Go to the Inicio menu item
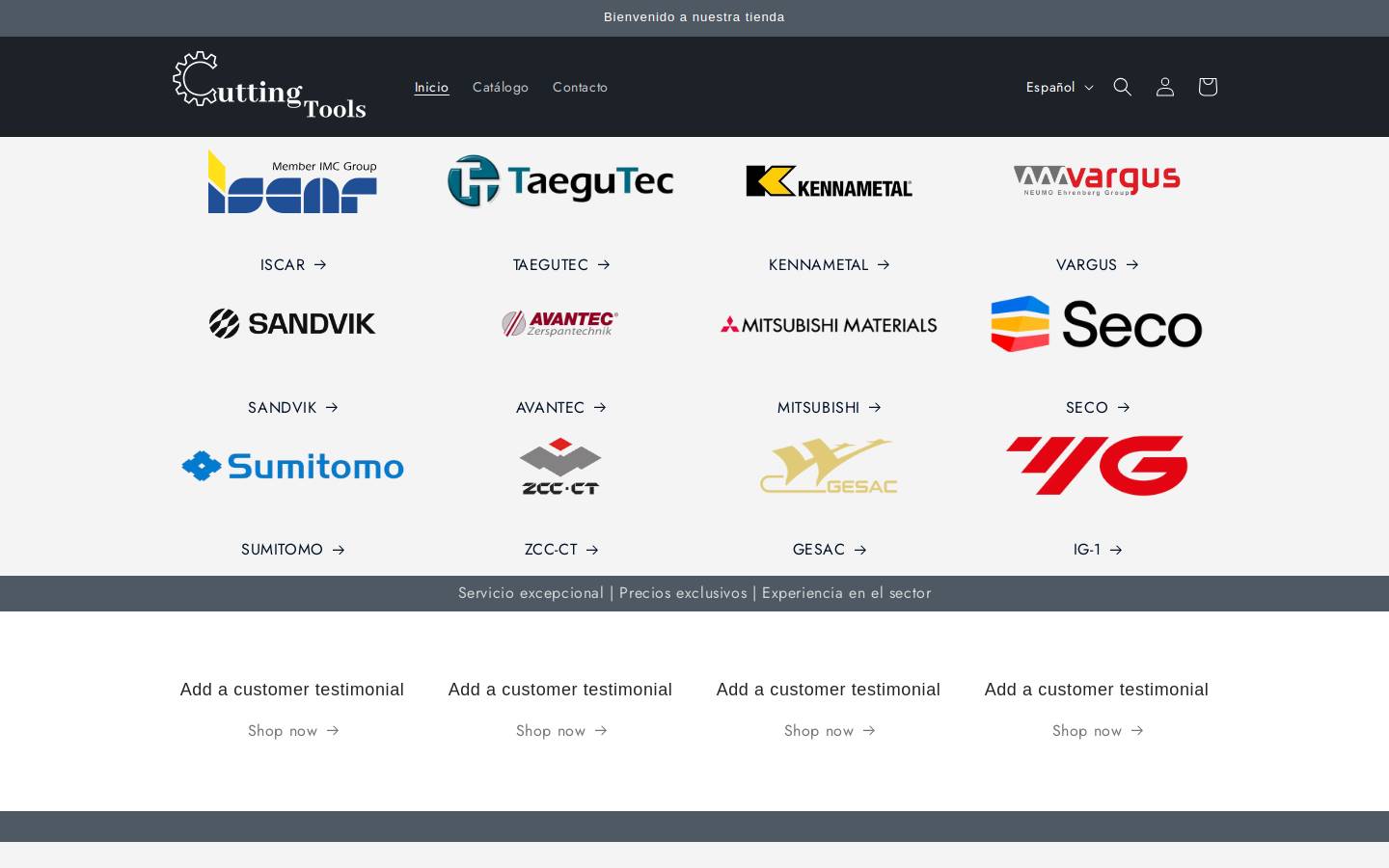 click(431, 87)
